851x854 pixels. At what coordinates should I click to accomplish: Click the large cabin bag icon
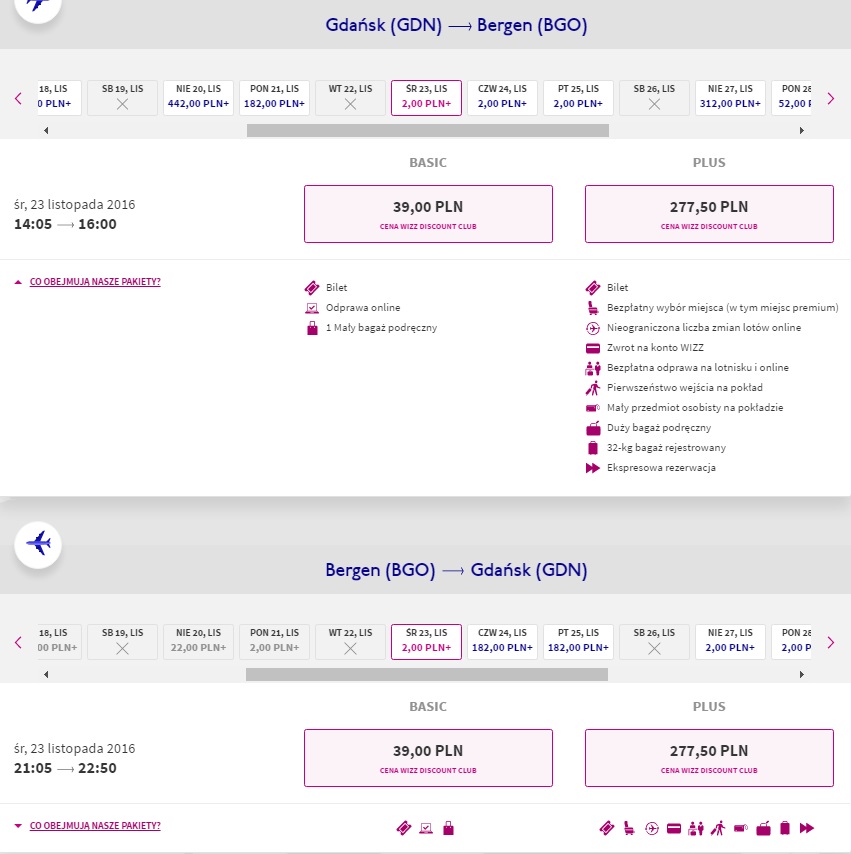click(593, 428)
